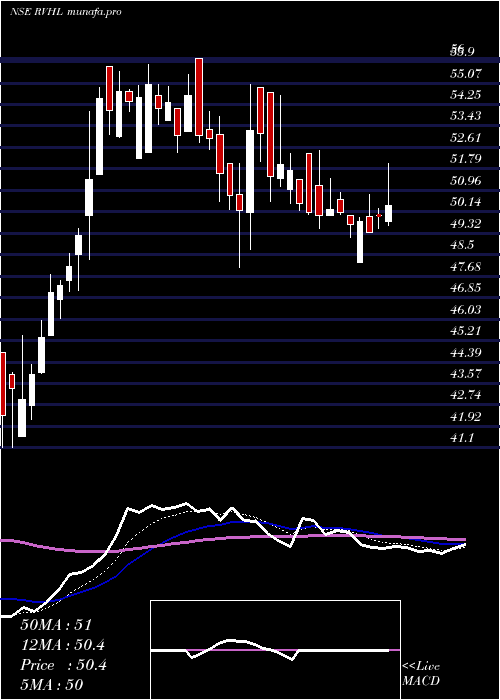This screenshot has width=500, height=700.
Task: Click the 12MA : 50.4 indicator text
Action: tap(63, 645)
